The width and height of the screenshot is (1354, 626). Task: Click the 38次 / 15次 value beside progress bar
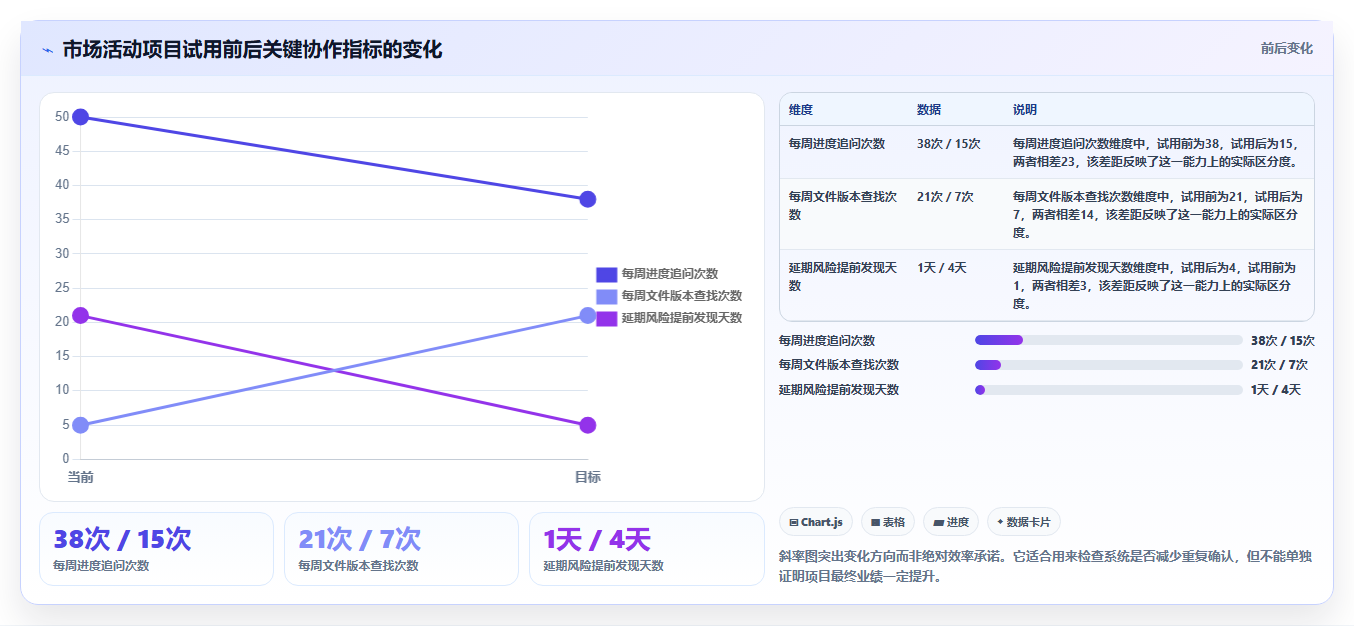(x=1283, y=340)
